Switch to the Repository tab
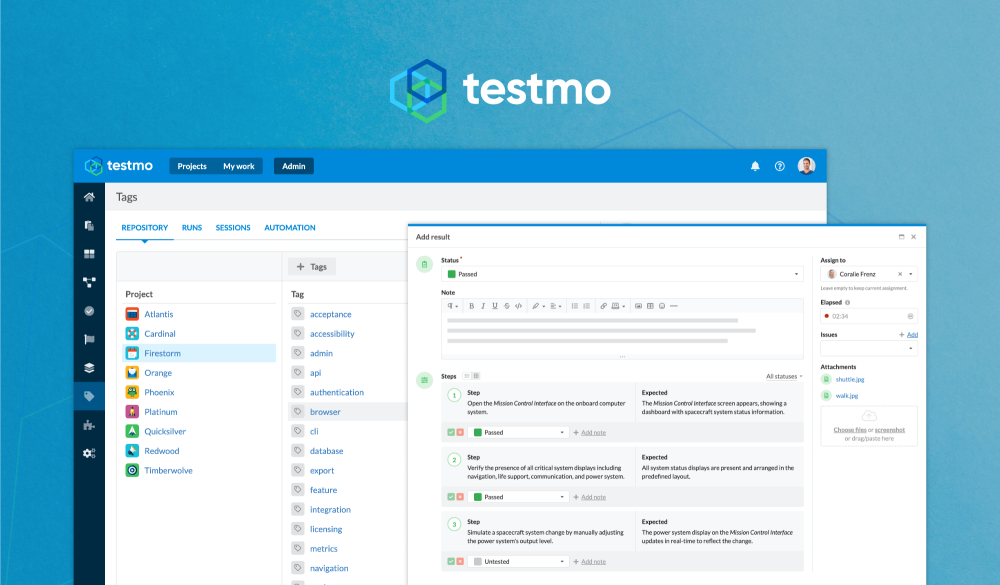 click(x=145, y=228)
